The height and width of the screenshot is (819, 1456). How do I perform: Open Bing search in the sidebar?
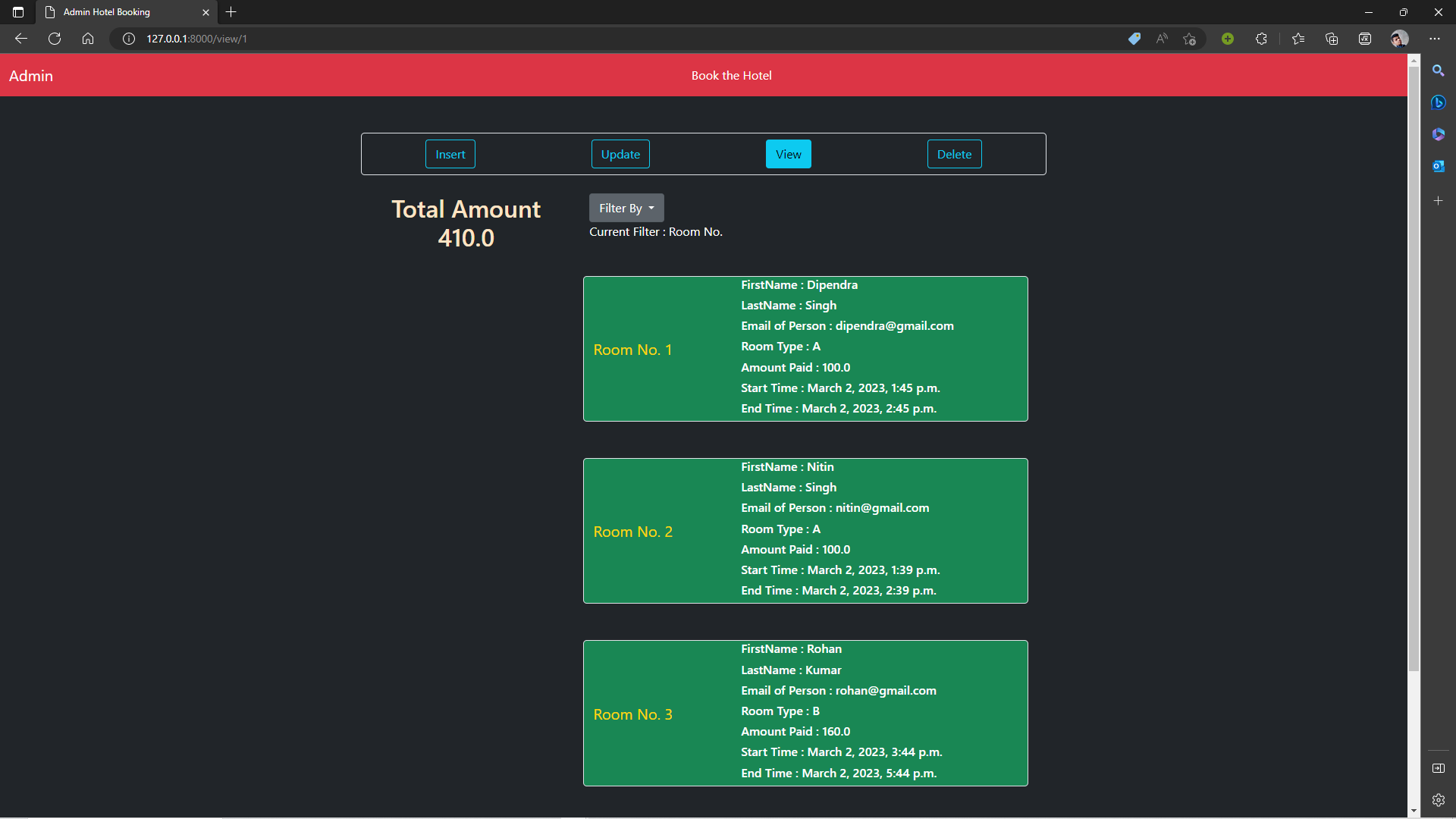click(x=1439, y=102)
